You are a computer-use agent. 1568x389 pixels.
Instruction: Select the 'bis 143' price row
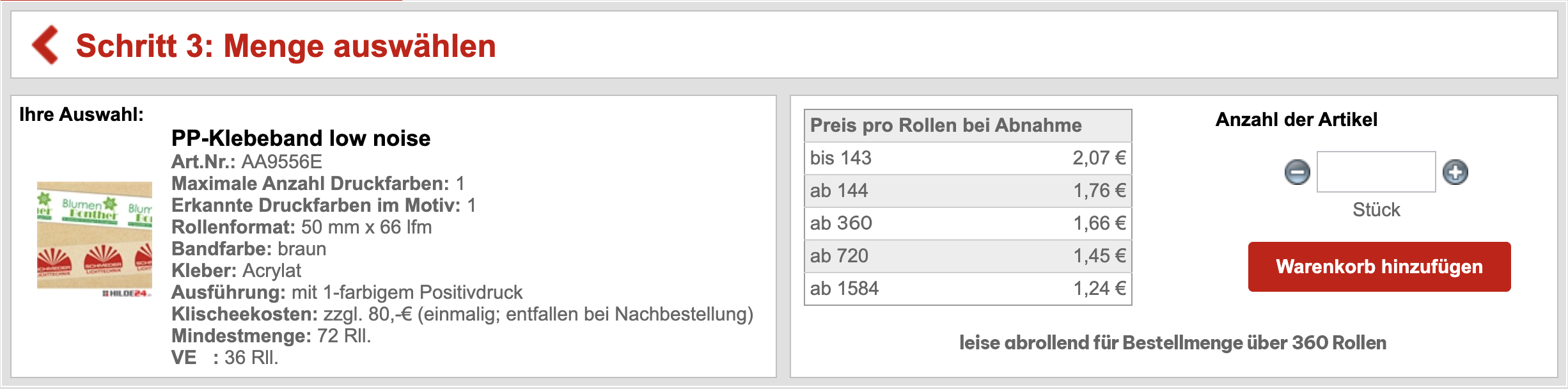click(x=968, y=158)
